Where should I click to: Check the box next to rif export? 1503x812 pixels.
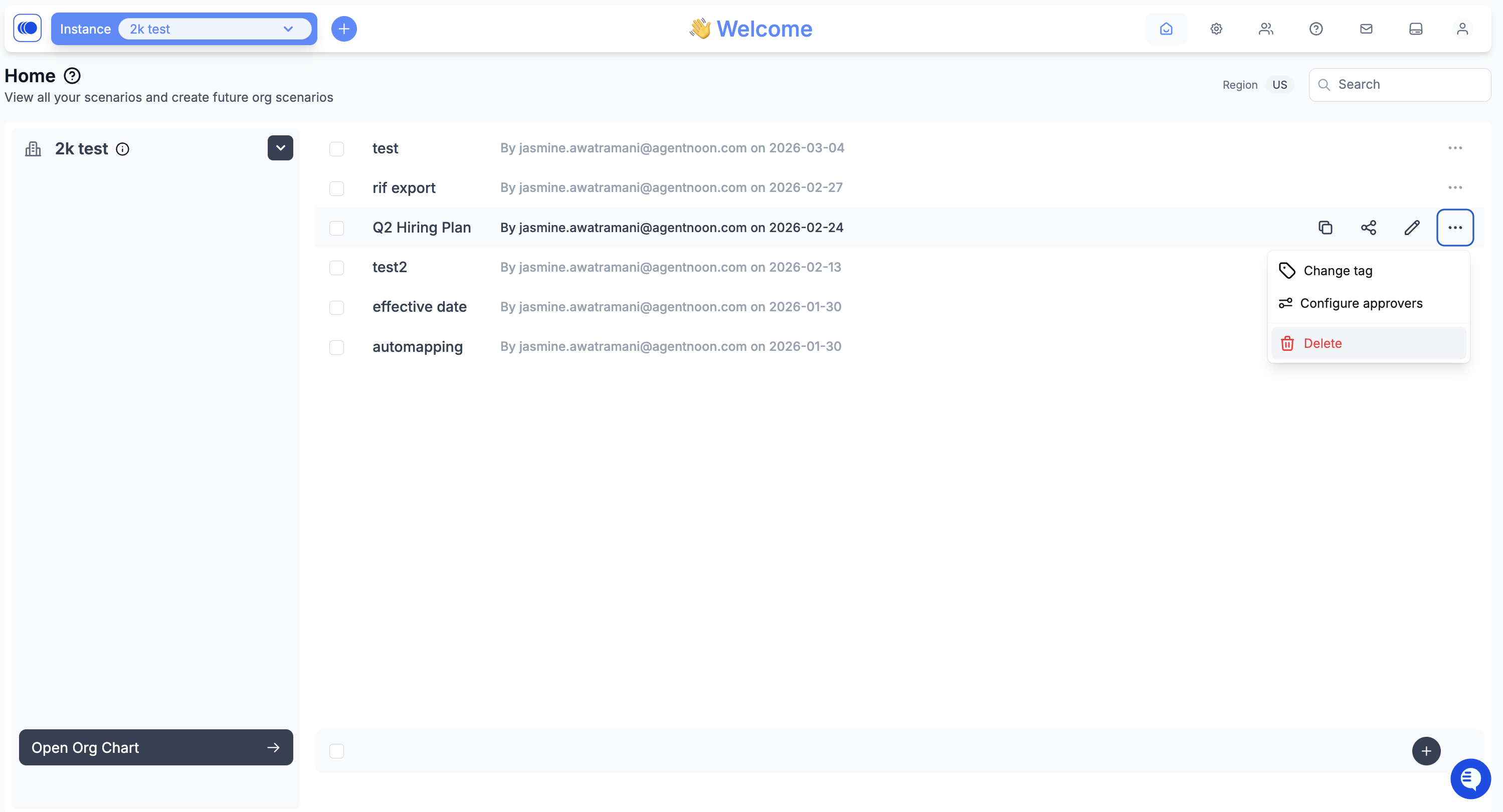(337, 188)
